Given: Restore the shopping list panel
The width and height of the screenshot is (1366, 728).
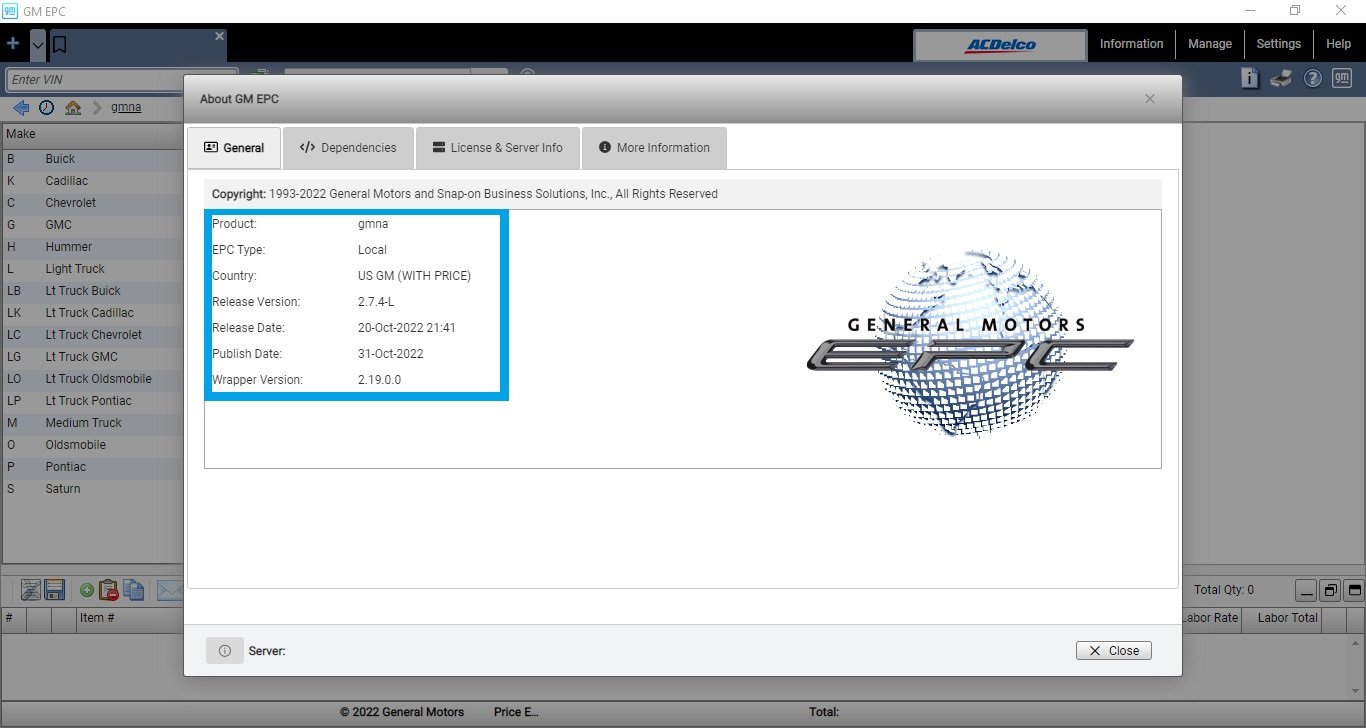Looking at the screenshot, I should 1330,590.
